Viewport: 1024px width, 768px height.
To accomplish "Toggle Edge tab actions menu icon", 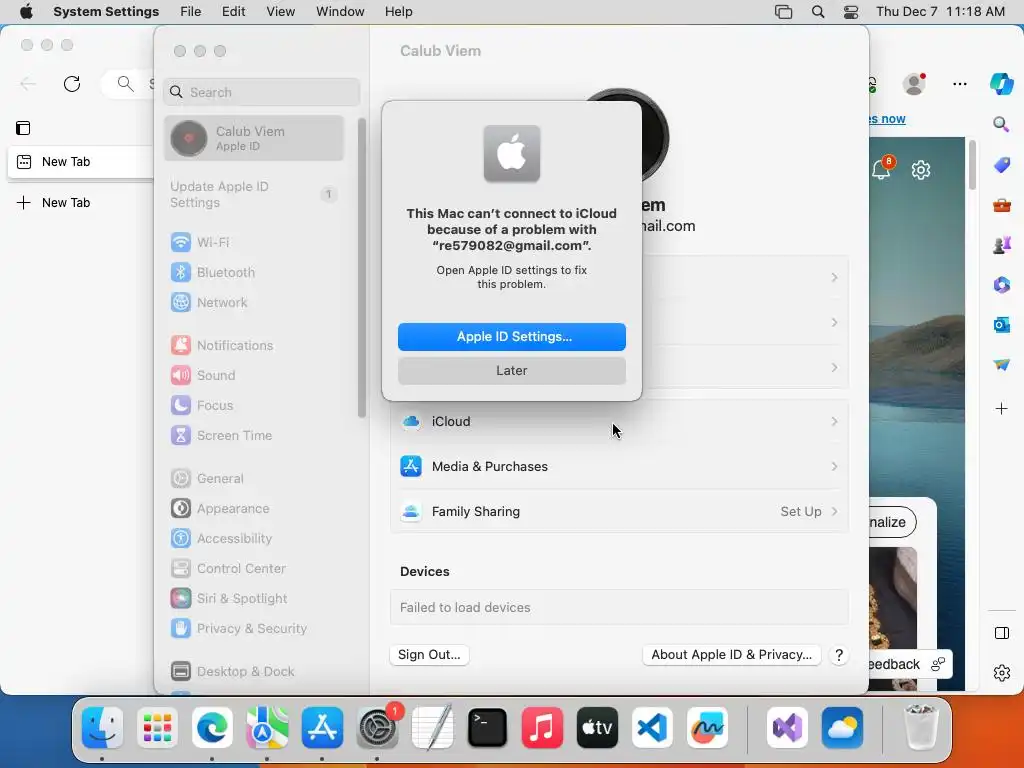I will point(23,128).
